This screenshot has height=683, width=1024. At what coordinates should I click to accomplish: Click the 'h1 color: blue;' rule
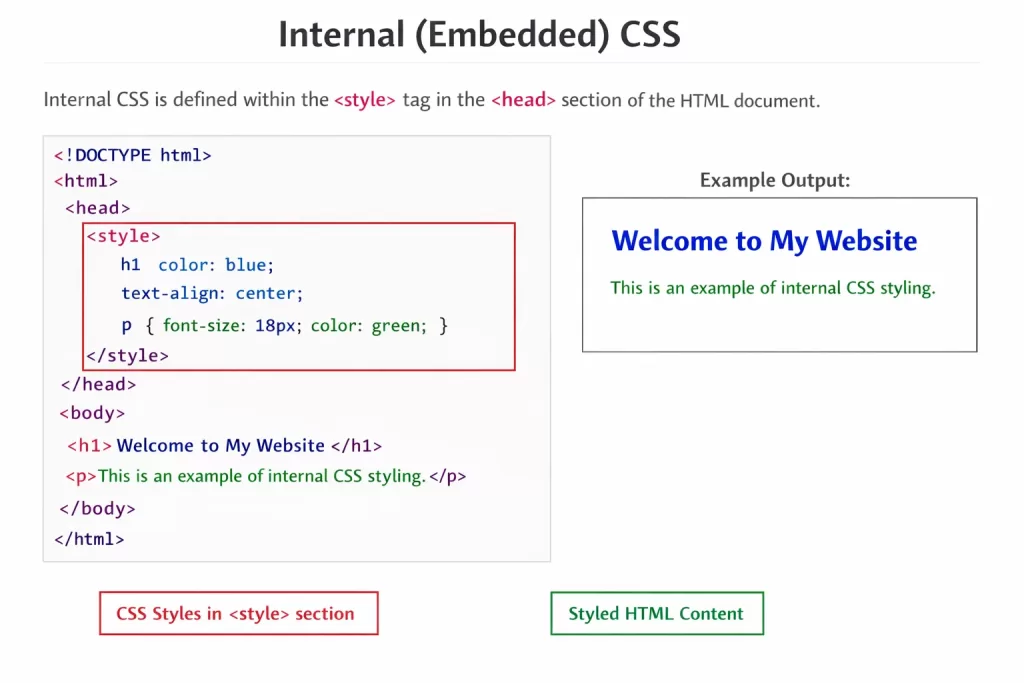[197, 265]
